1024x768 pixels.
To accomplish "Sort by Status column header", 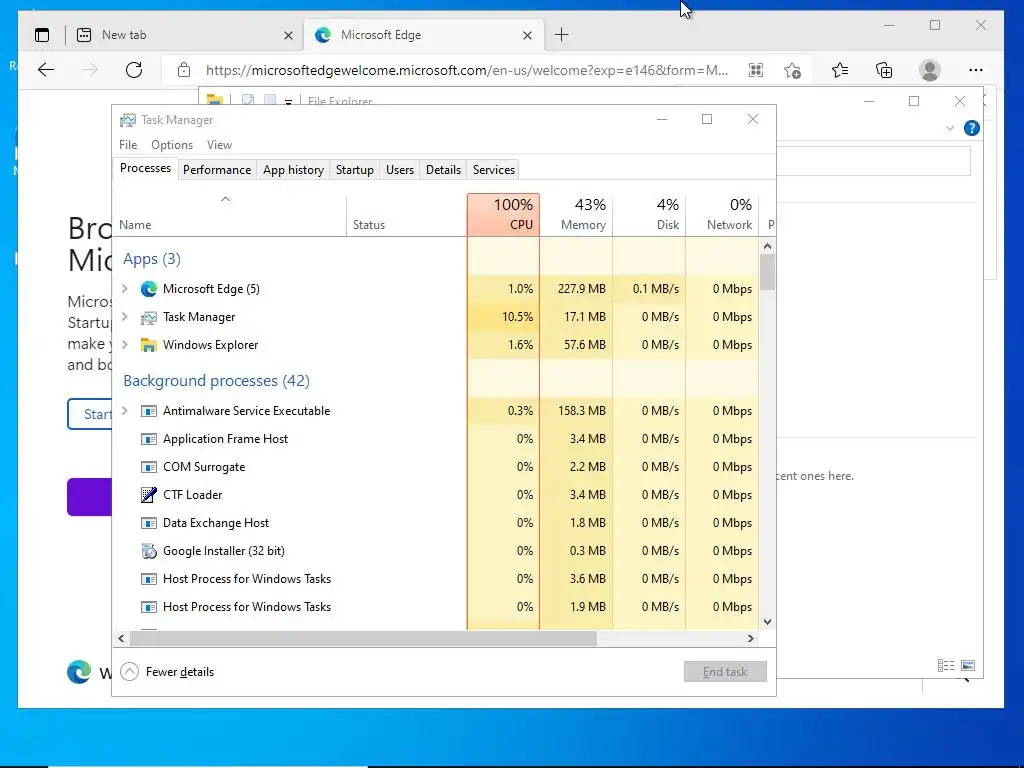I will [x=406, y=215].
